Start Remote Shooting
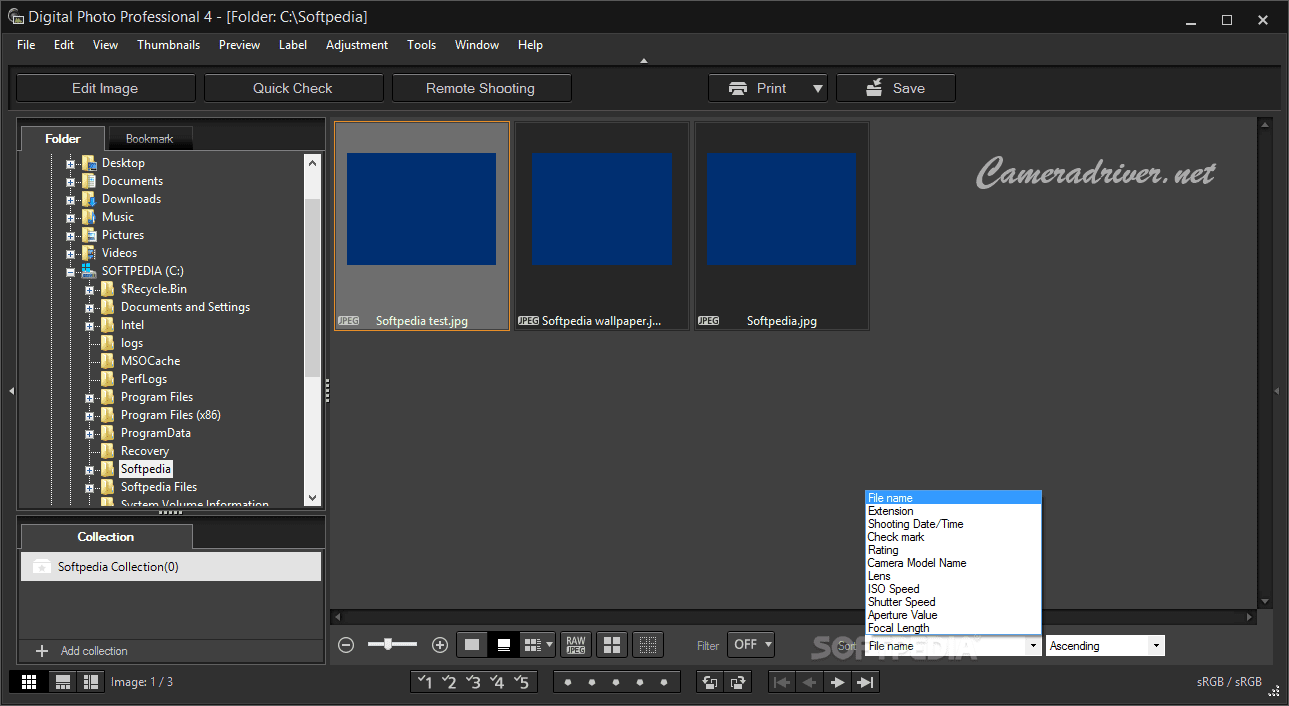This screenshot has height=706, width=1289. [x=481, y=88]
